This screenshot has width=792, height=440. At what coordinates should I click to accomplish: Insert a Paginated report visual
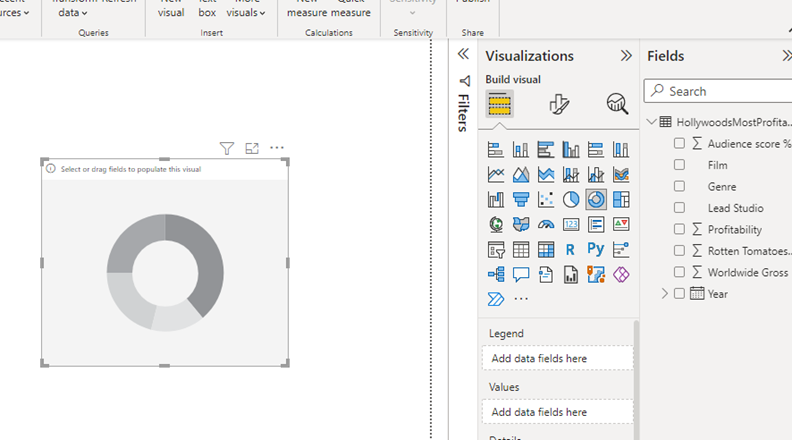pyautogui.click(x=571, y=274)
